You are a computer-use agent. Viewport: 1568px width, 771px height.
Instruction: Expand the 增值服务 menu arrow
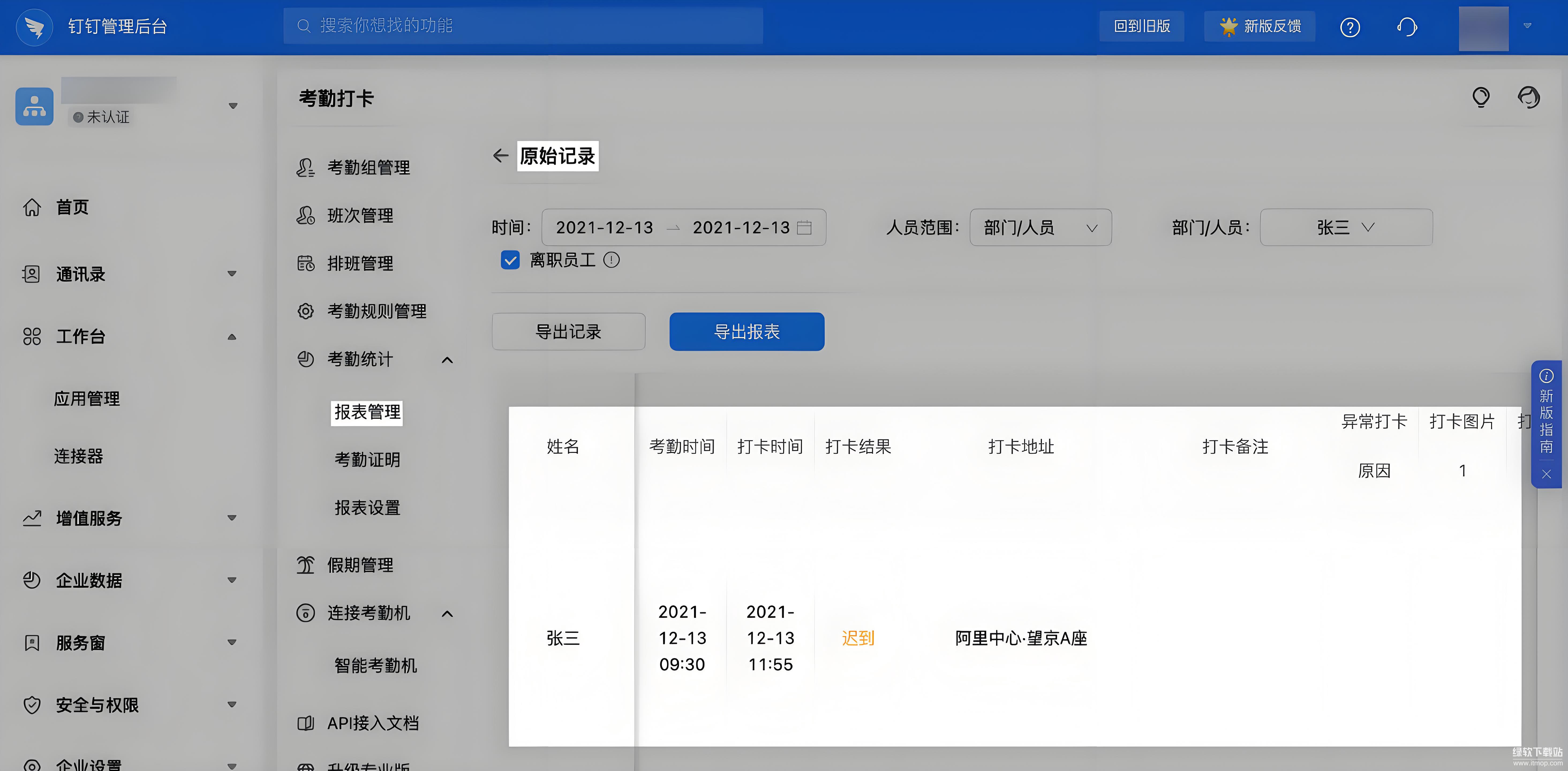click(232, 518)
